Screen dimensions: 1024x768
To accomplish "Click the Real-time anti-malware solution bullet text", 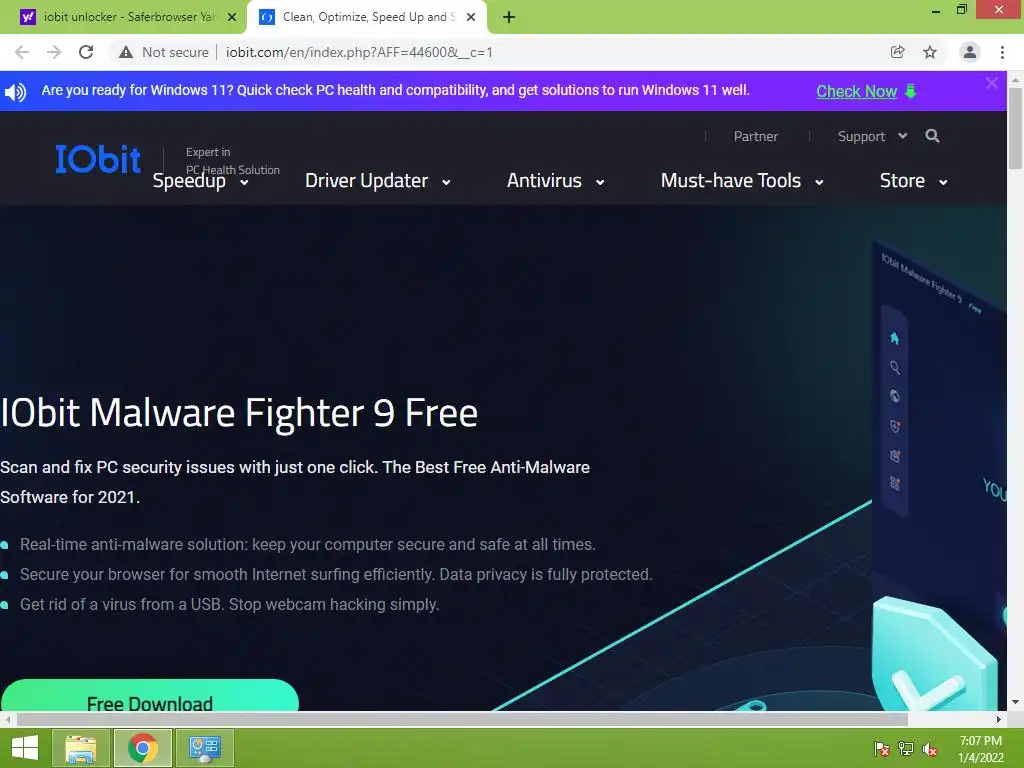I will click(x=308, y=545).
